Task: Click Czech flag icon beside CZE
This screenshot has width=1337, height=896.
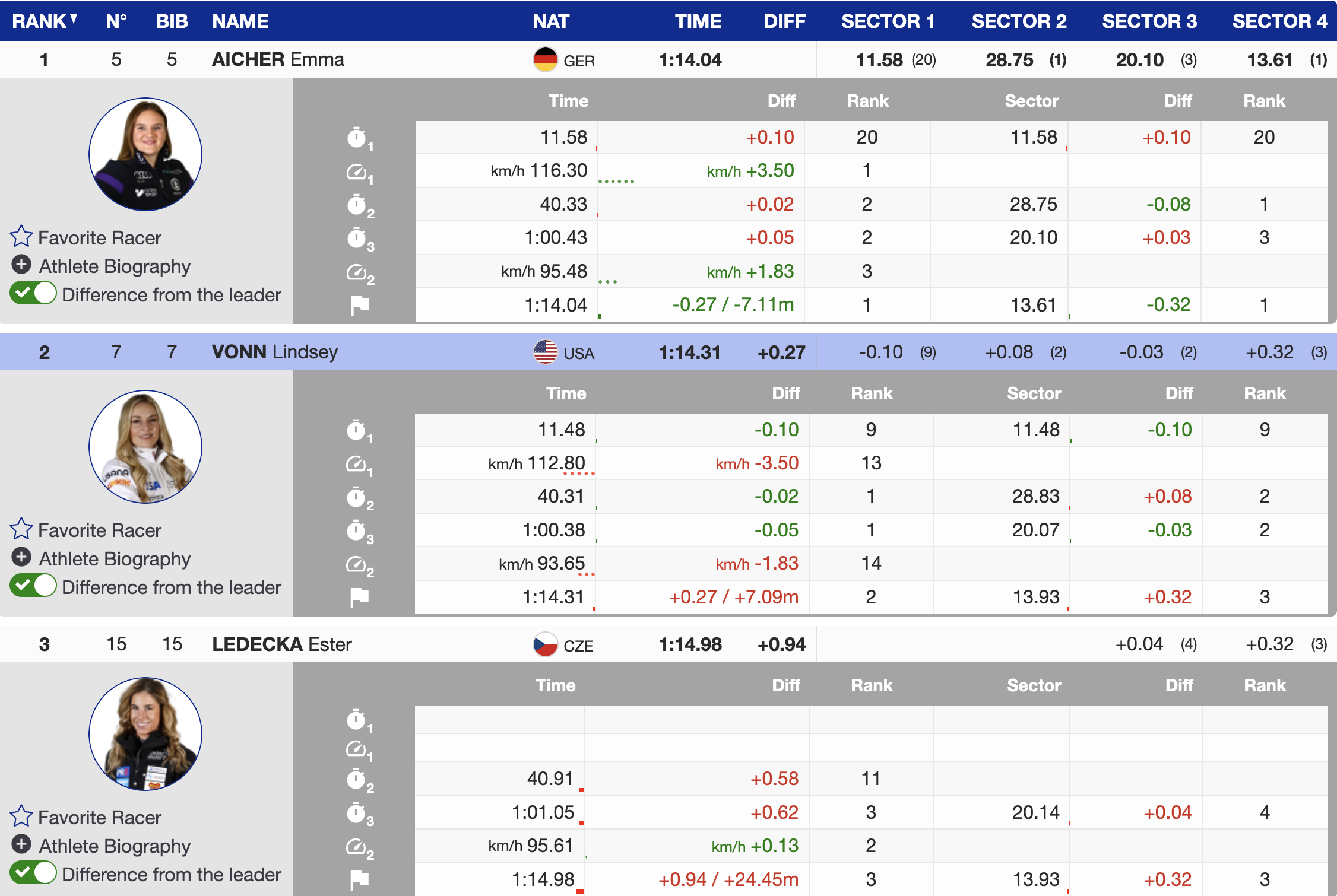Action: pyautogui.click(x=545, y=644)
